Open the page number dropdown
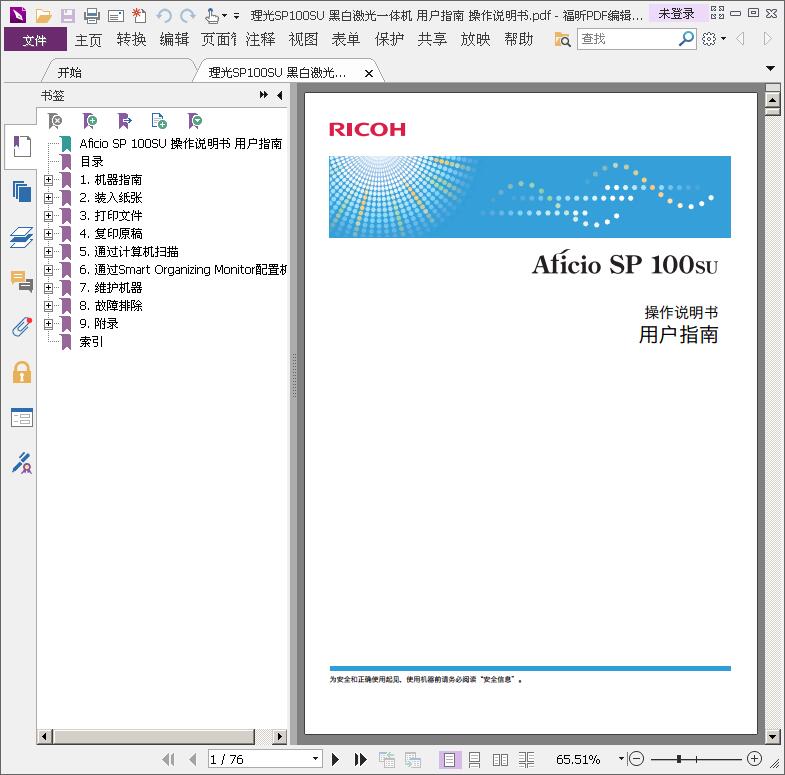Screen dimensions: 785x775 tap(315, 759)
